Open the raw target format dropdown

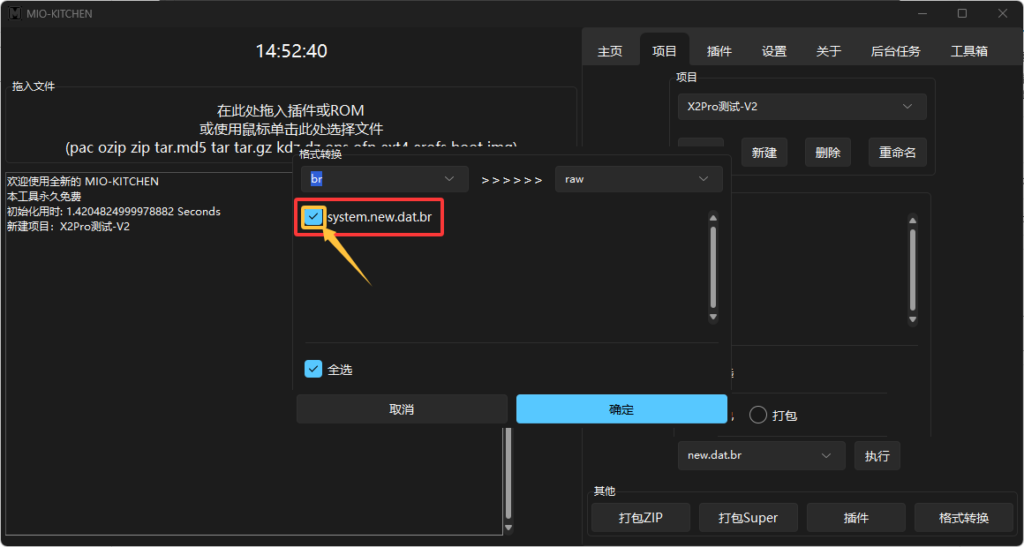click(x=639, y=179)
